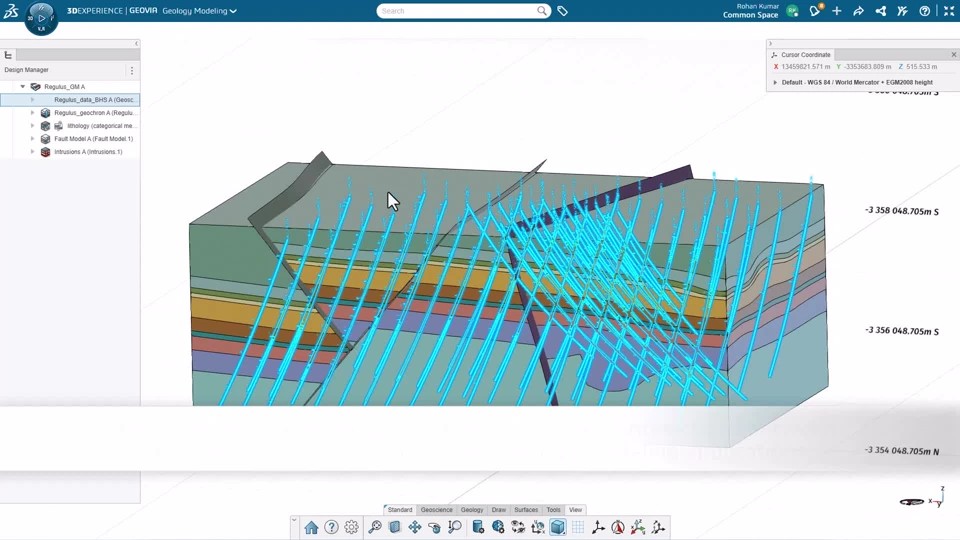
Task: Click the black axis triad tool
Action: [x=598, y=527]
